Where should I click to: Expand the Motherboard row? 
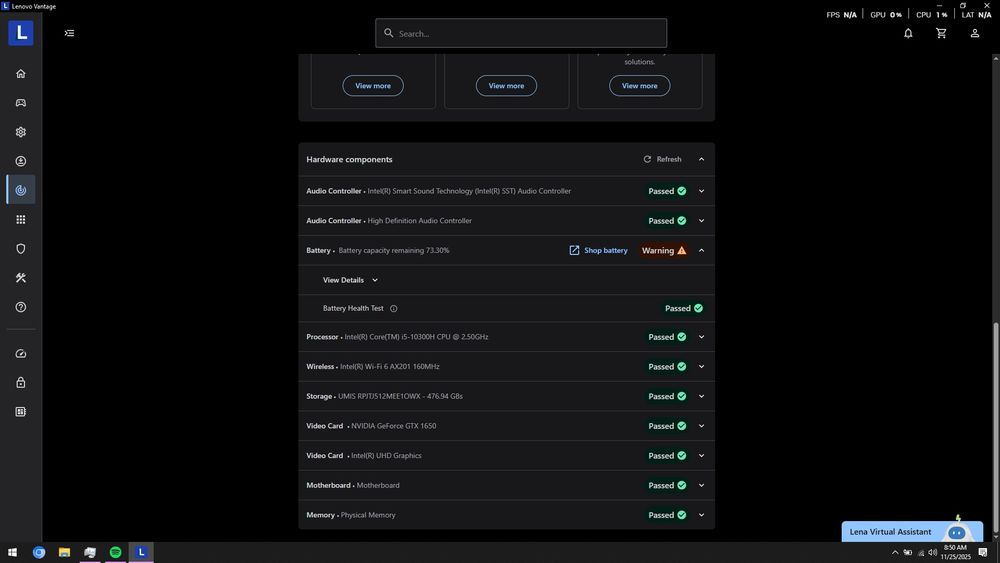point(702,485)
